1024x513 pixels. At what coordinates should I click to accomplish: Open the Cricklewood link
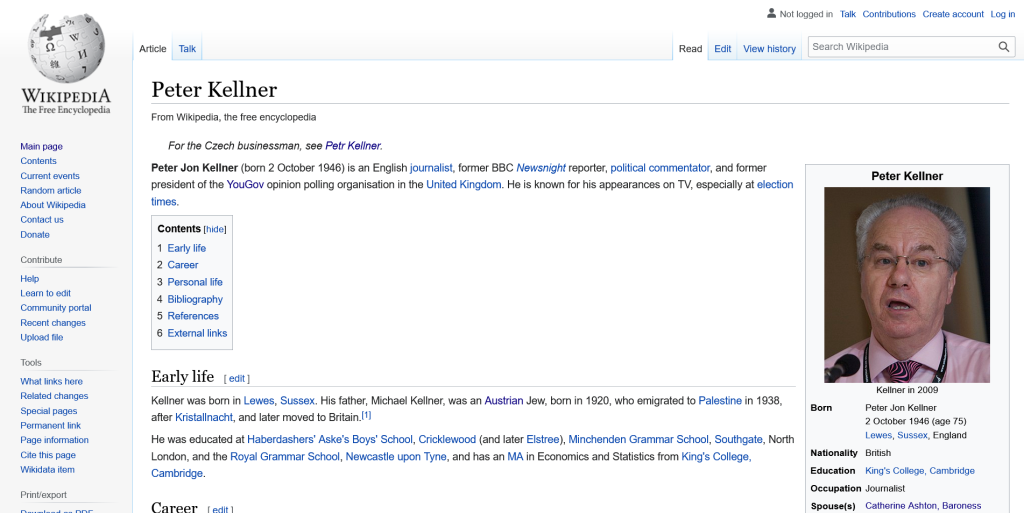click(x=447, y=439)
